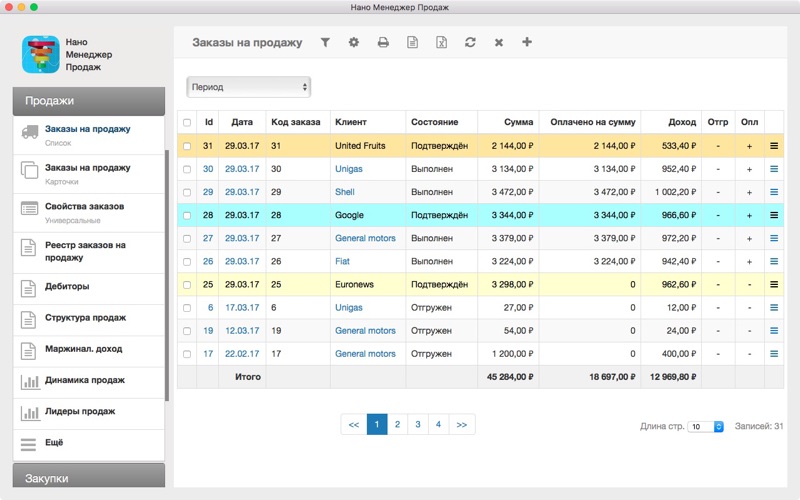Open row menu for order 27
The height and width of the screenshot is (500, 800).
pyautogui.click(x=774, y=238)
